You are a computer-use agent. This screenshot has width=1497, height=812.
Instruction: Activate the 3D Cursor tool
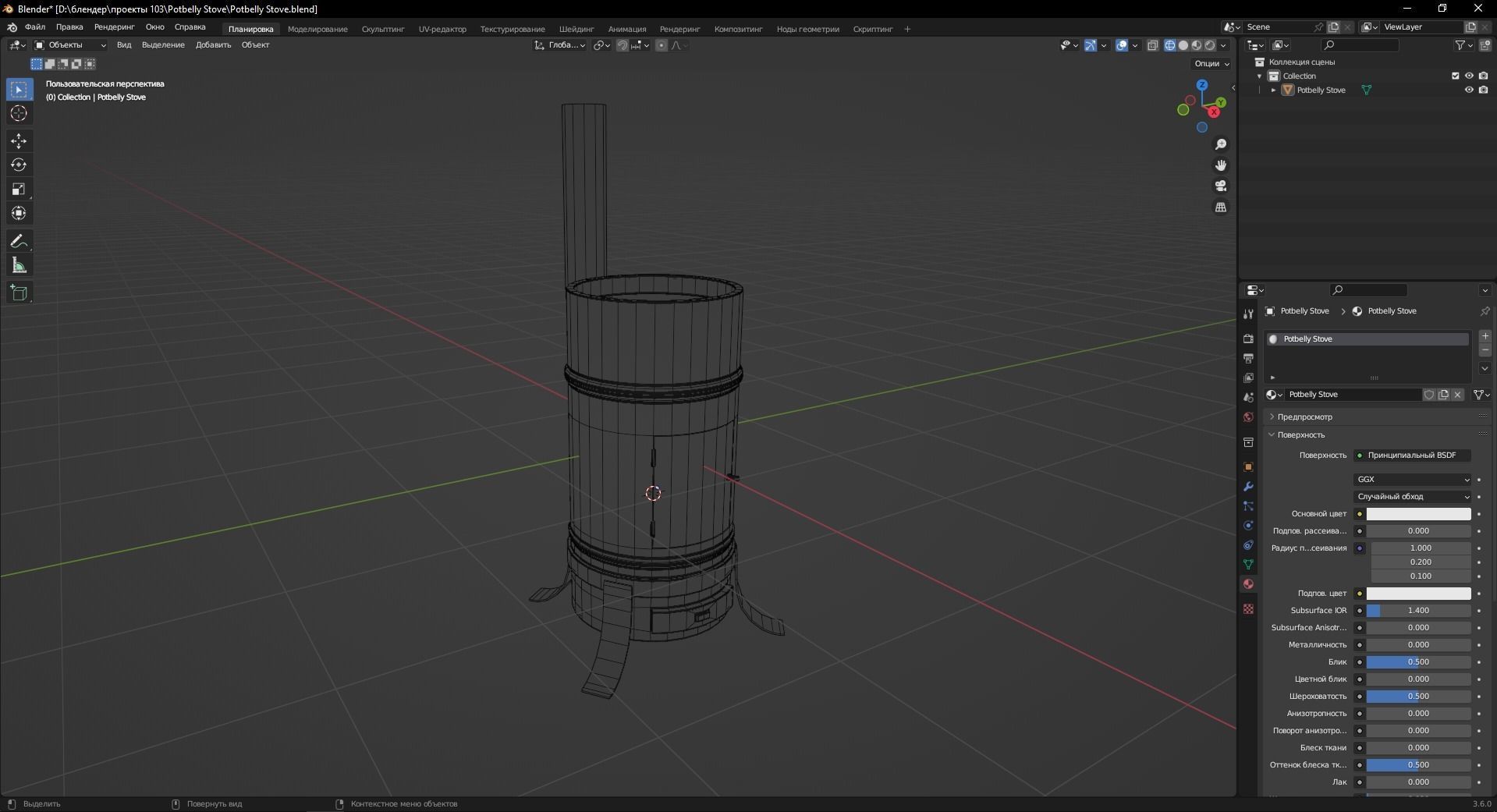pos(19,114)
